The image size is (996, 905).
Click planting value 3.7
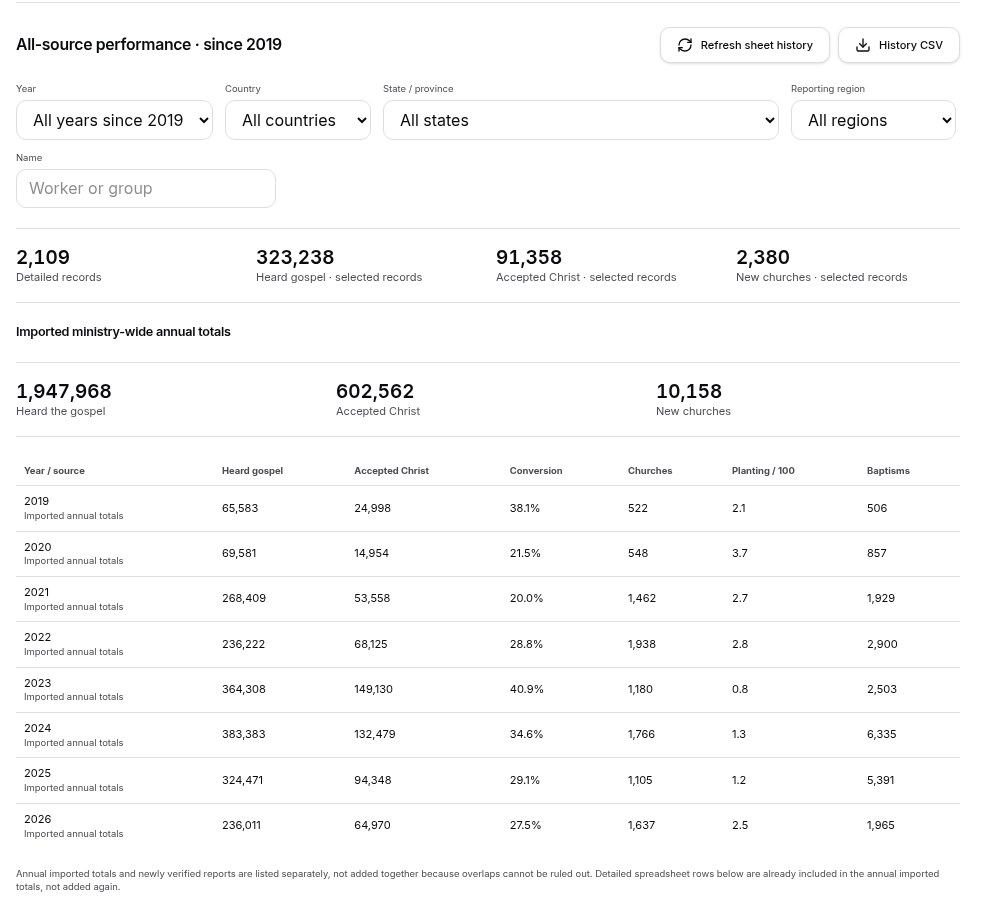(739, 553)
